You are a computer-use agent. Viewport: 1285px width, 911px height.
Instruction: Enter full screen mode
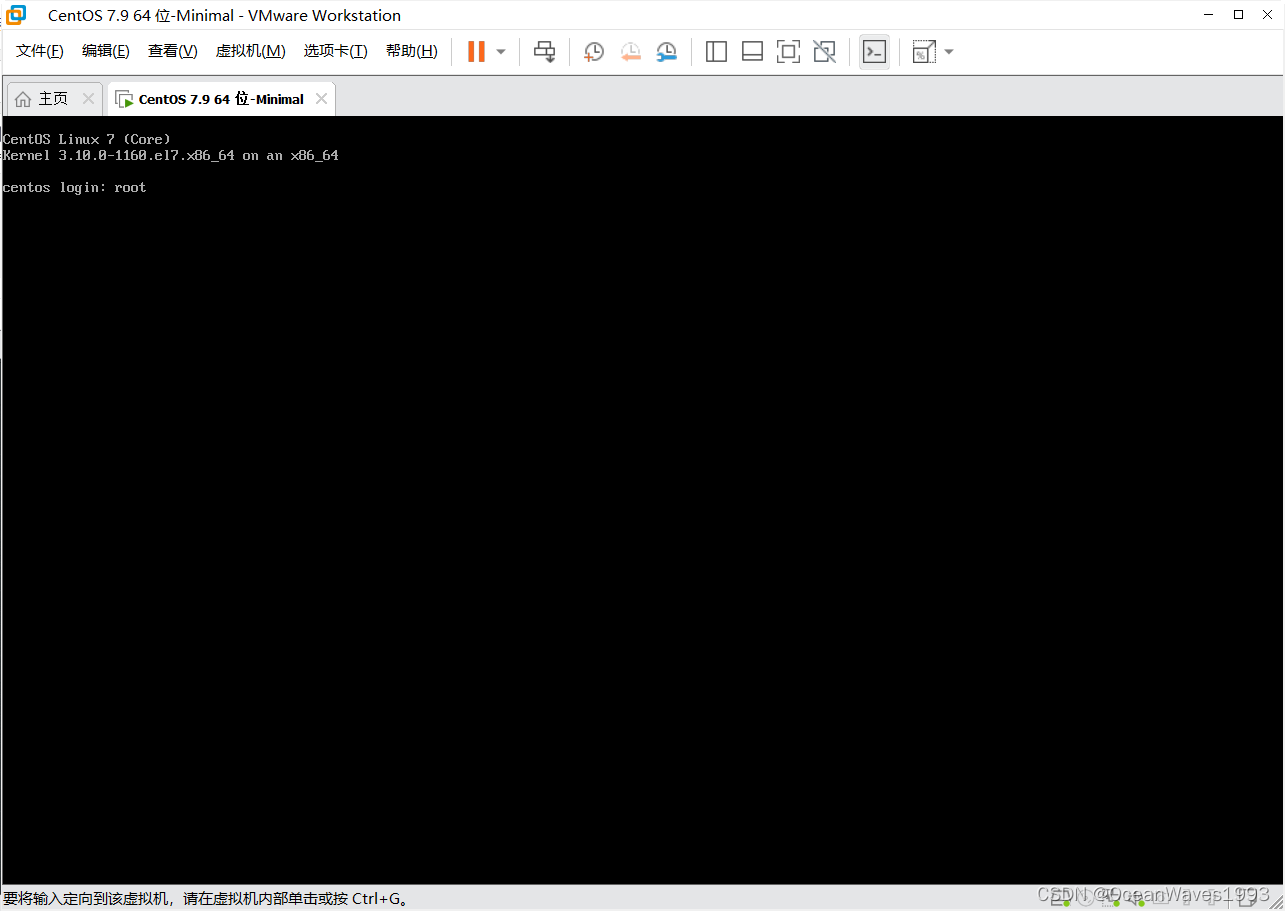788,52
